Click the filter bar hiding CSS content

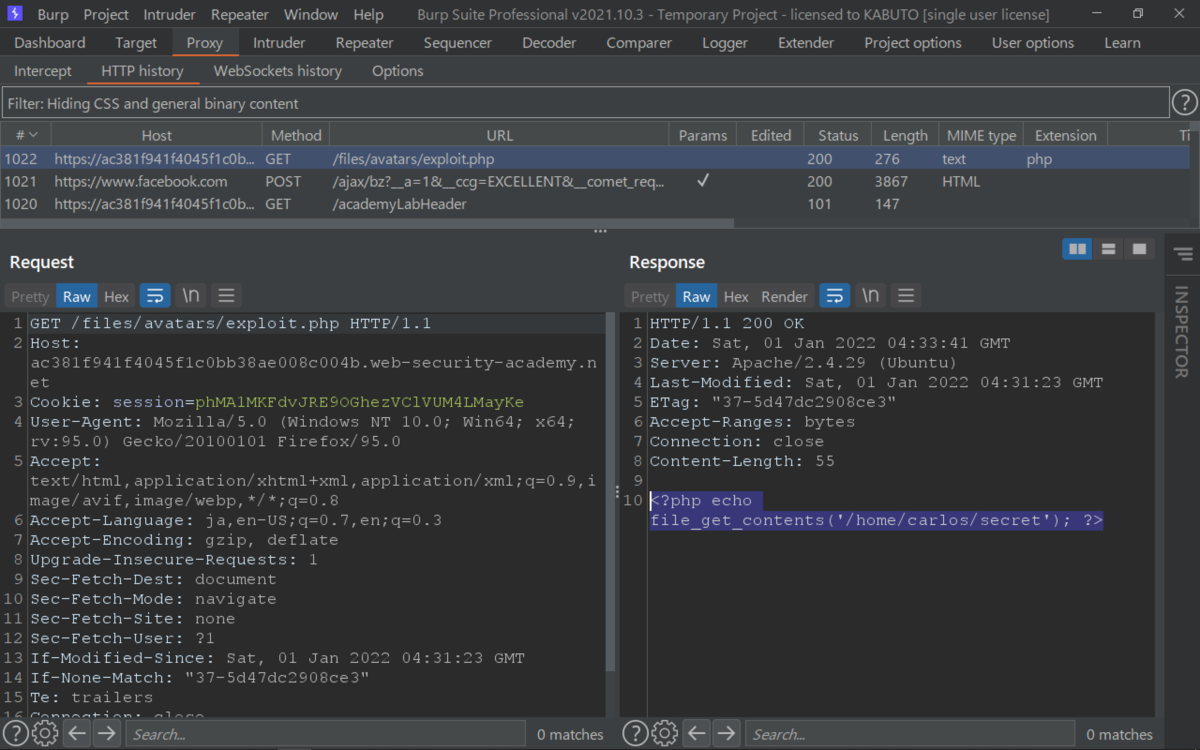(585, 104)
